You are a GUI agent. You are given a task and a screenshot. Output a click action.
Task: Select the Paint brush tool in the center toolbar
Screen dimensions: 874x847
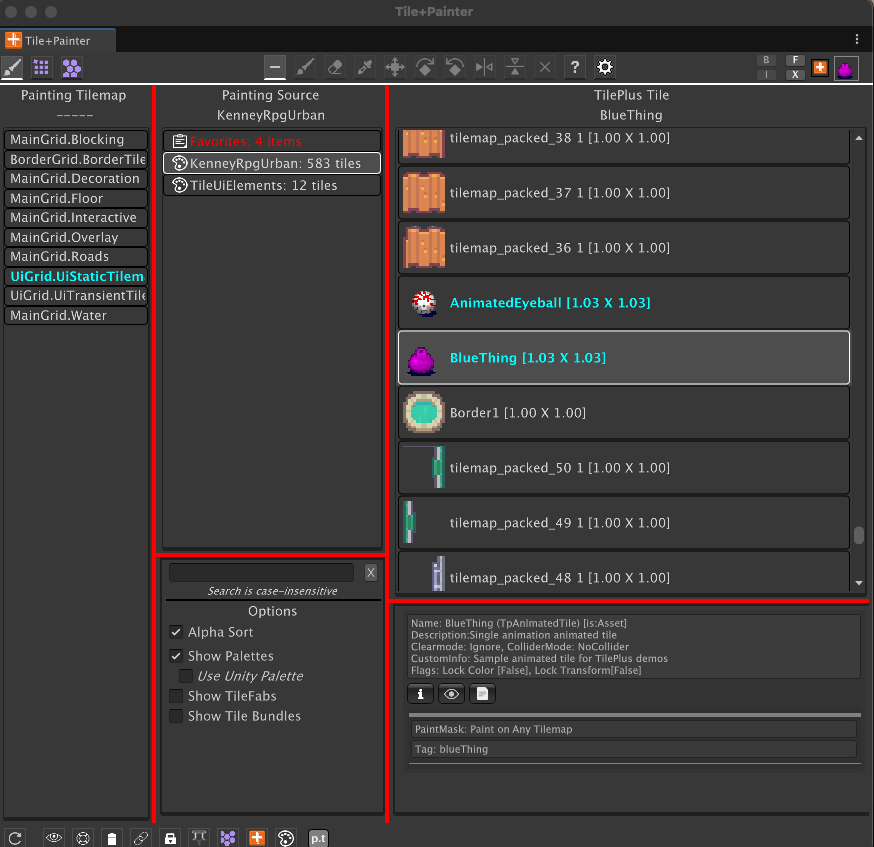pos(305,68)
